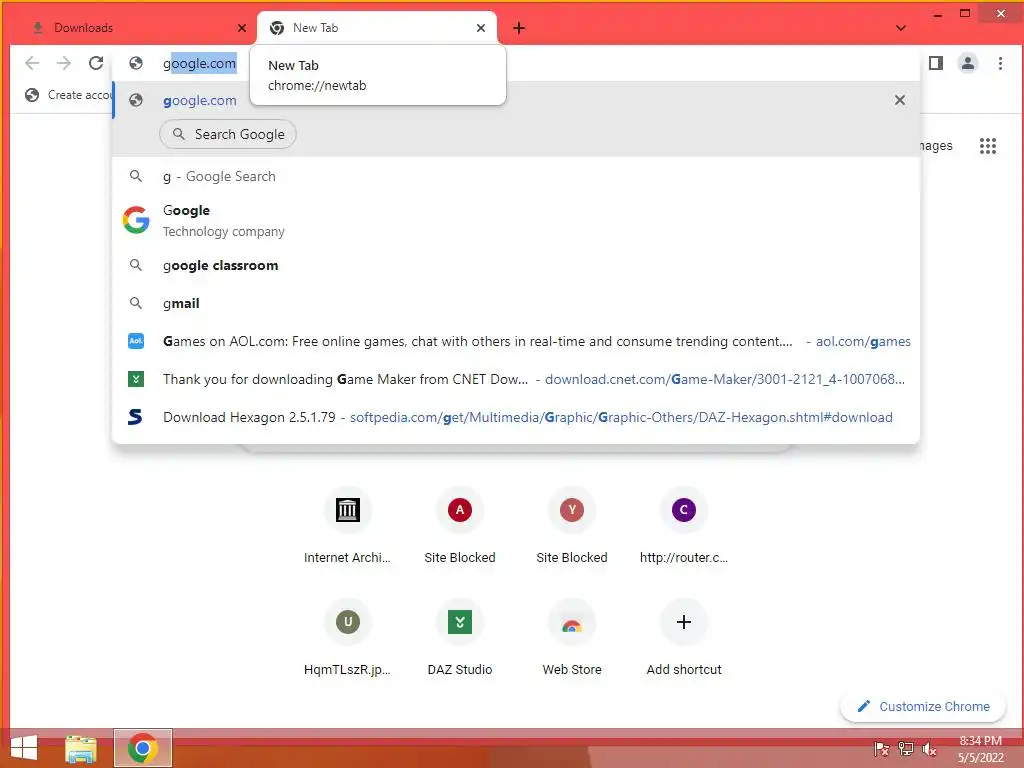Click the Chrome taskbar icon
Image resolution: width=1024 pixels, height=768 pixels.
pos(143,748)
